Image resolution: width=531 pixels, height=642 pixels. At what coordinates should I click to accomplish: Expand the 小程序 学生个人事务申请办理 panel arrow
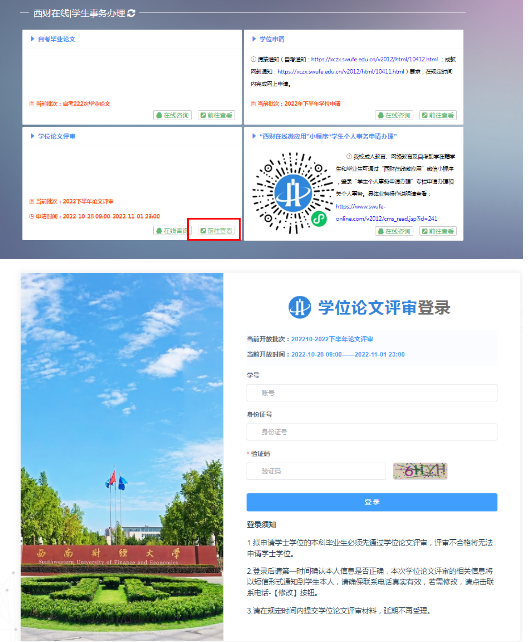click(254, 136)
